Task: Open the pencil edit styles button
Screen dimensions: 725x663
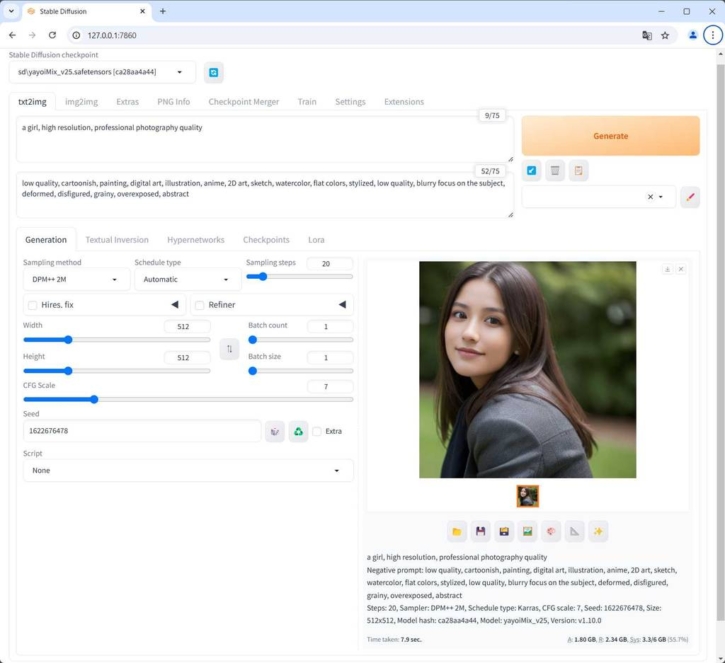Action: click(690, 197)
